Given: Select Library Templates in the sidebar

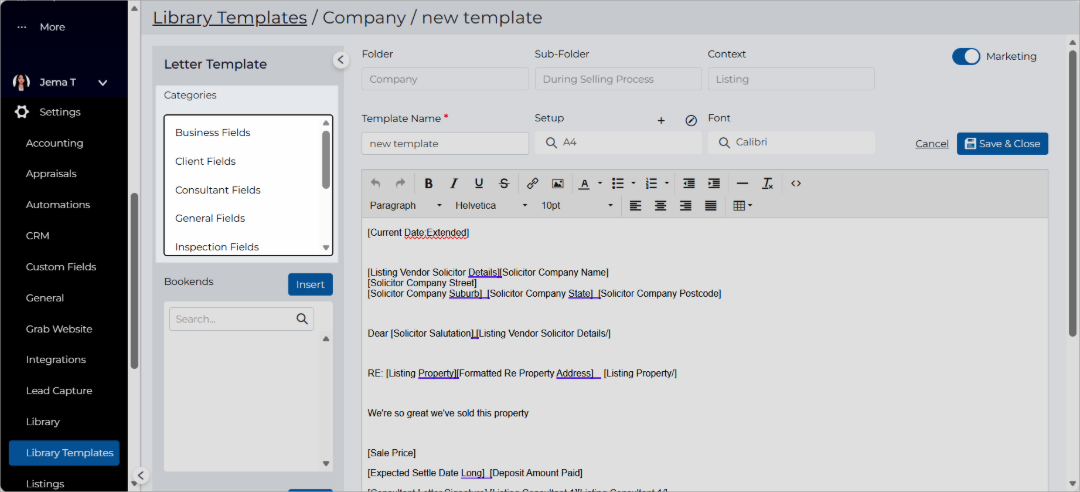Looking at the screenshot, I should click(64, 453).
